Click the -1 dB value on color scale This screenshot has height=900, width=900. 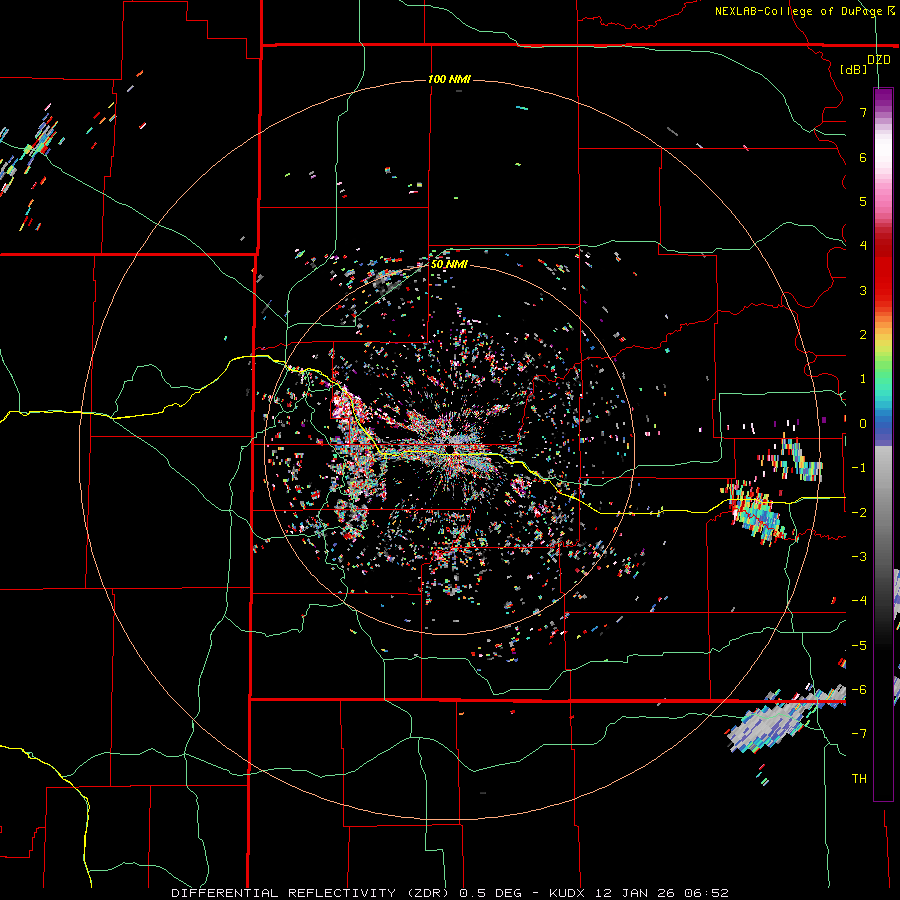point(859,468)
